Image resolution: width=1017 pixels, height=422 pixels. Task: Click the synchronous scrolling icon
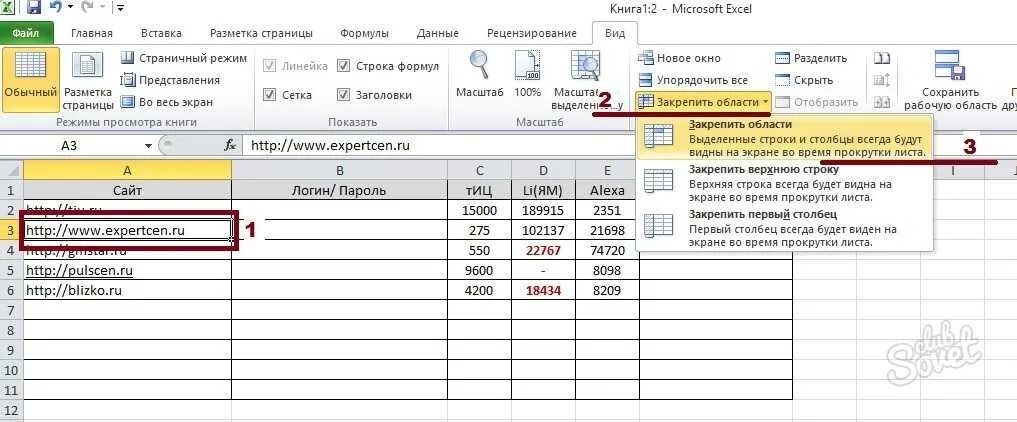(881, 80)
